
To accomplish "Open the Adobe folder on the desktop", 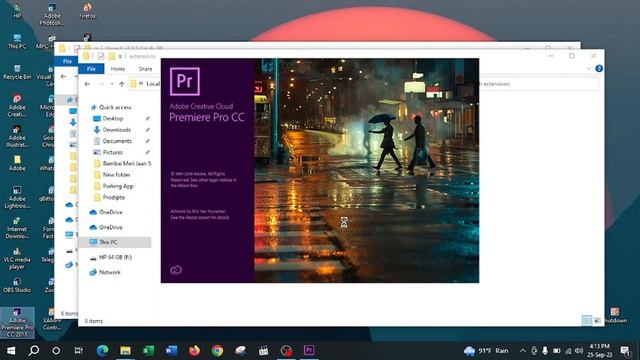I will coord(17,163).
